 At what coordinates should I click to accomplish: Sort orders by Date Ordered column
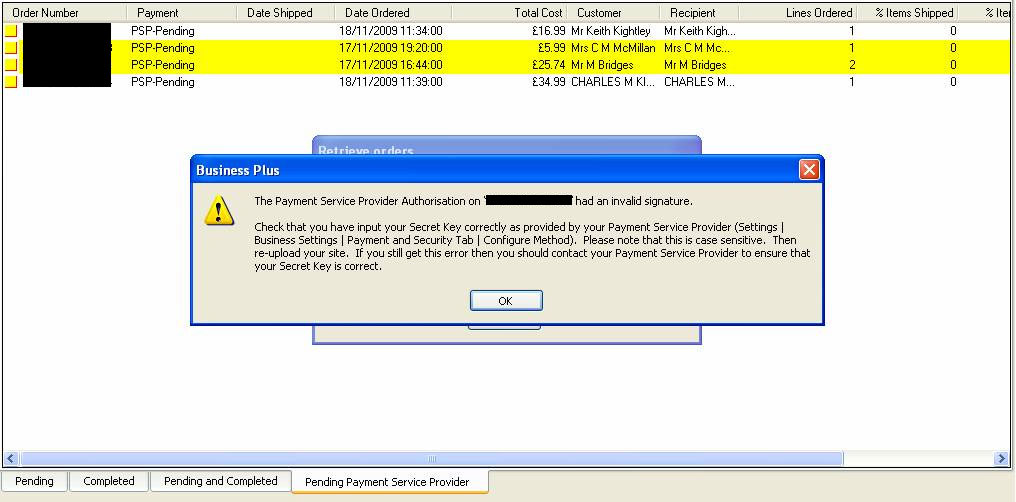click(377, 13)
